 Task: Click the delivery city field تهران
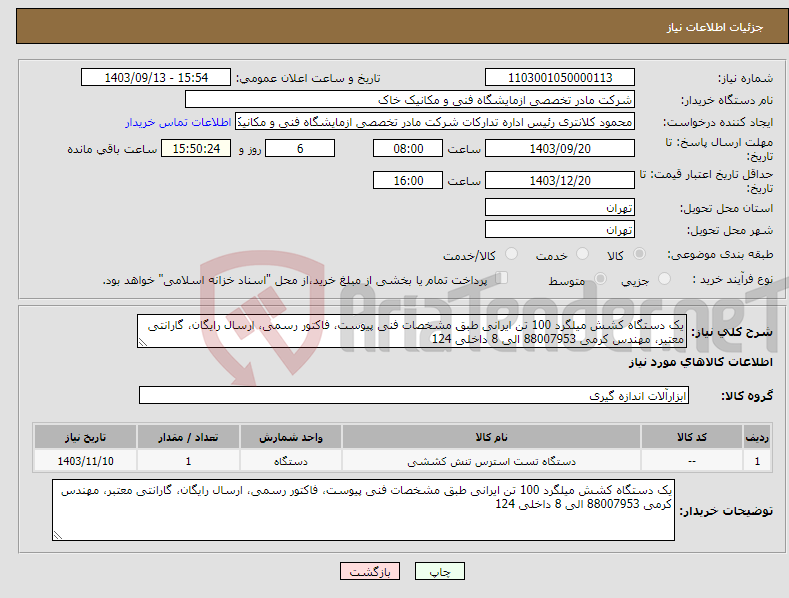coord(560,230)
